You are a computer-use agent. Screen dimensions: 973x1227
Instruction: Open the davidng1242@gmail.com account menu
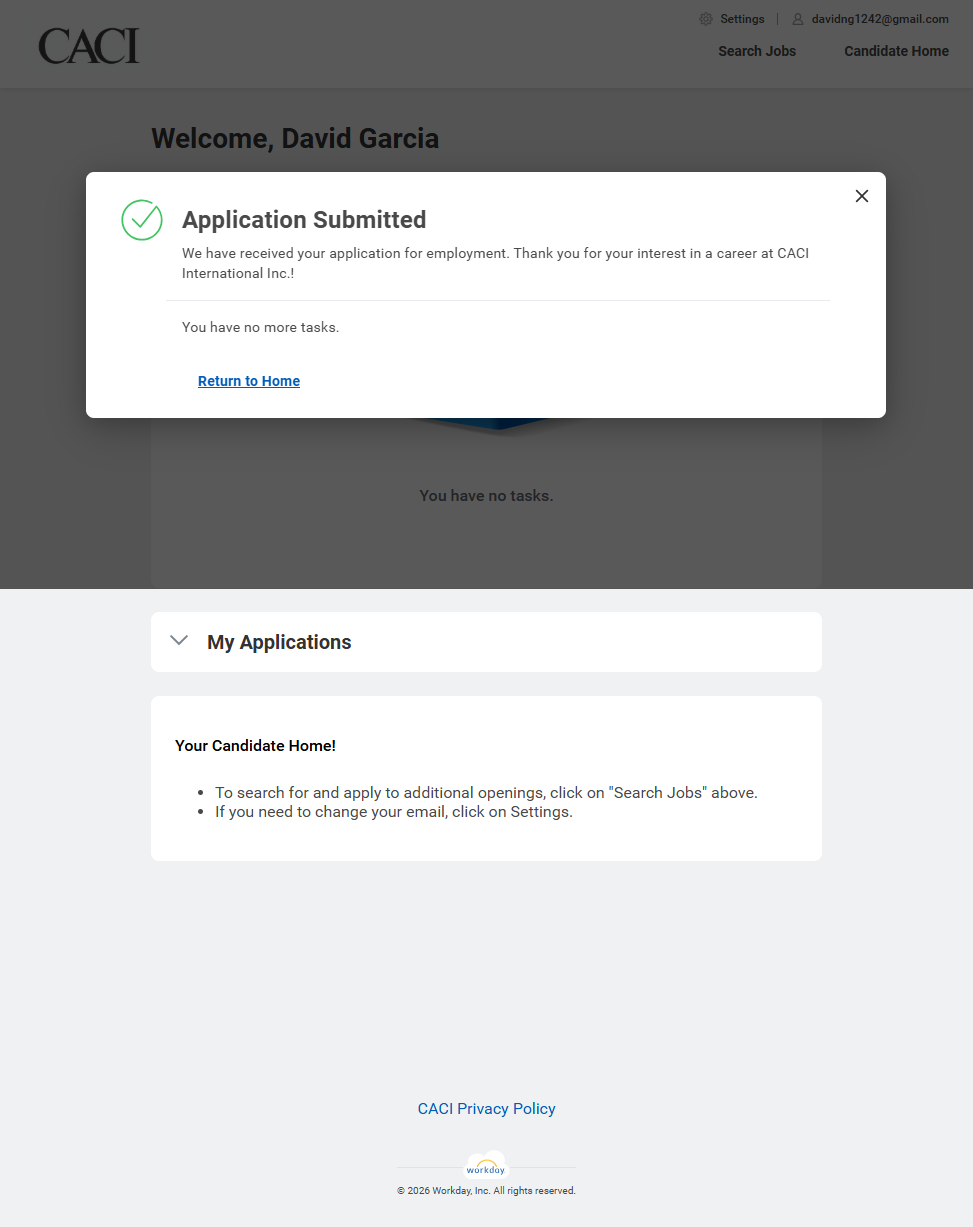(880, 19)
